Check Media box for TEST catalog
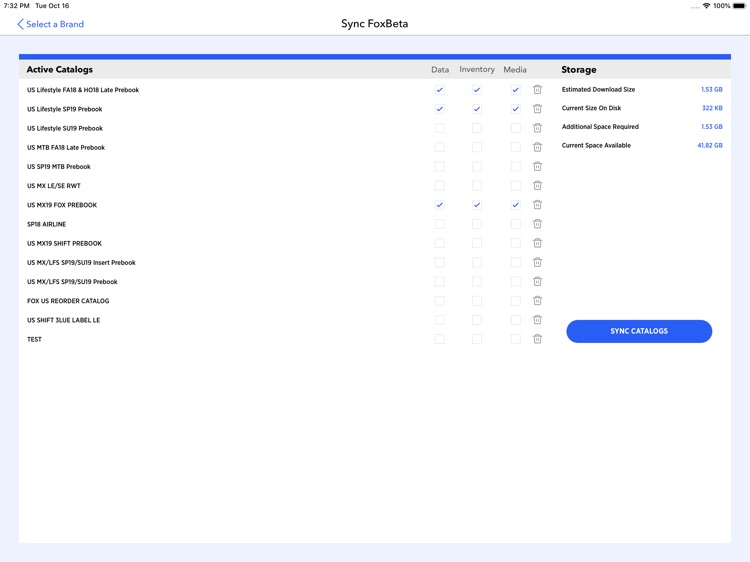 click(515, 339)
